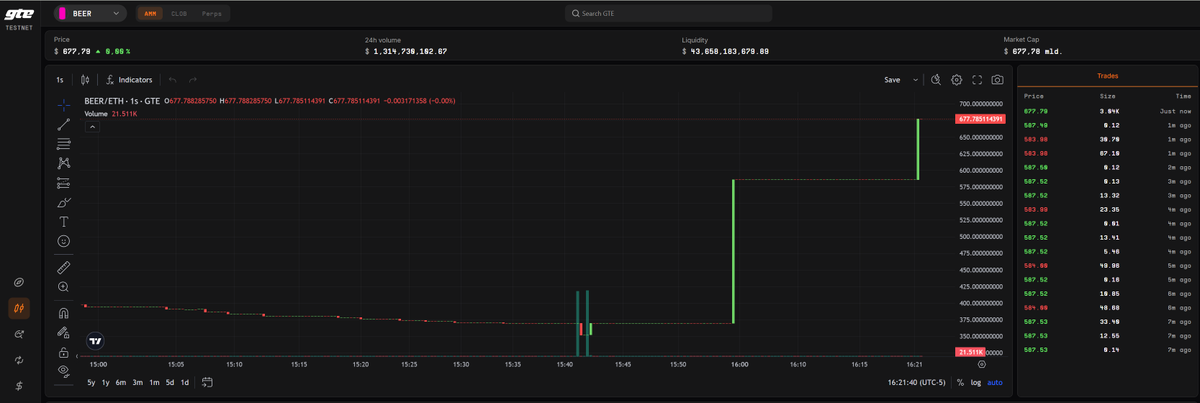Select the trend line tool

pos(64,124)
